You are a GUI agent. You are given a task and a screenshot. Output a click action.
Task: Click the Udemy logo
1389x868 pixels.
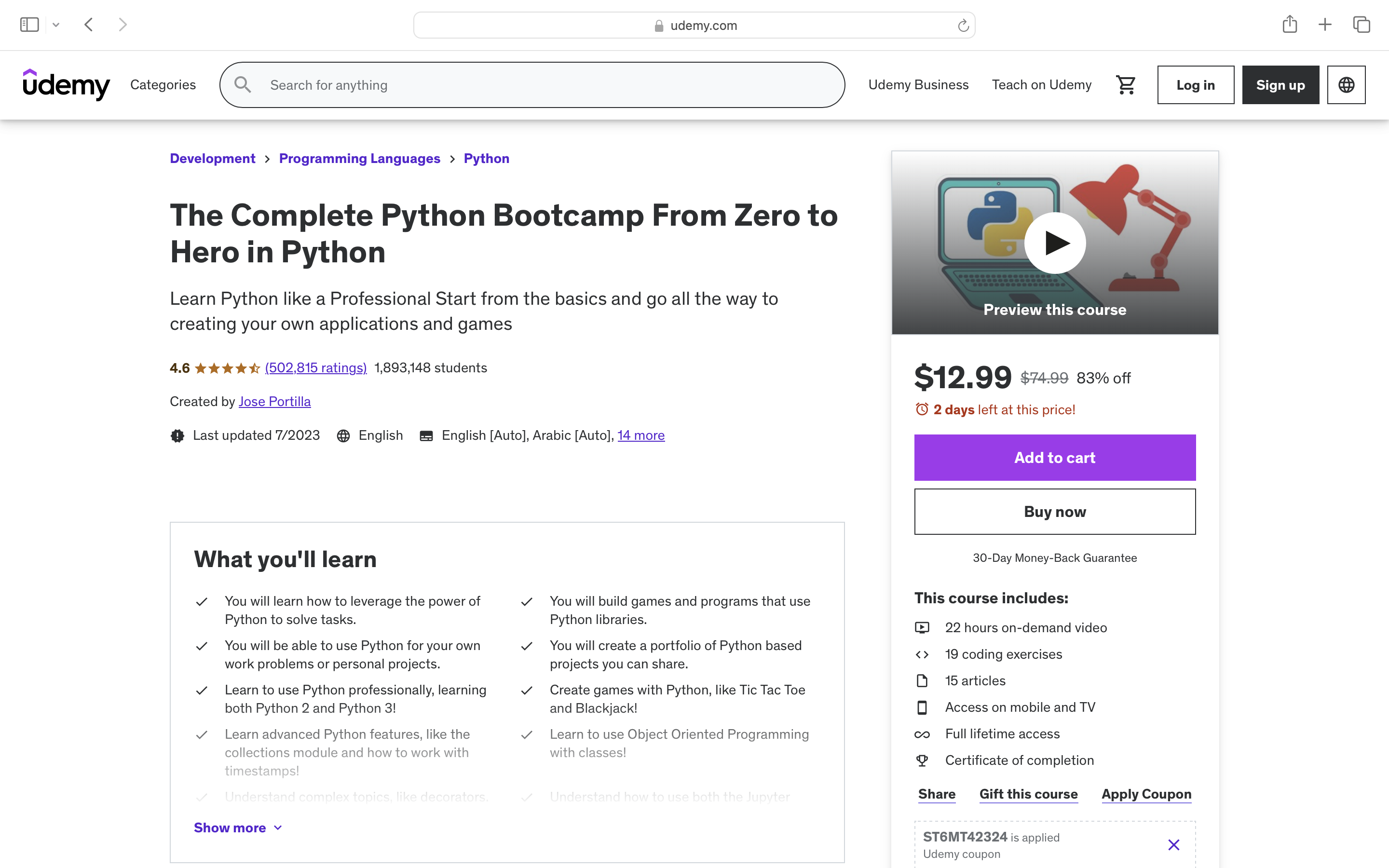(66, 85)
